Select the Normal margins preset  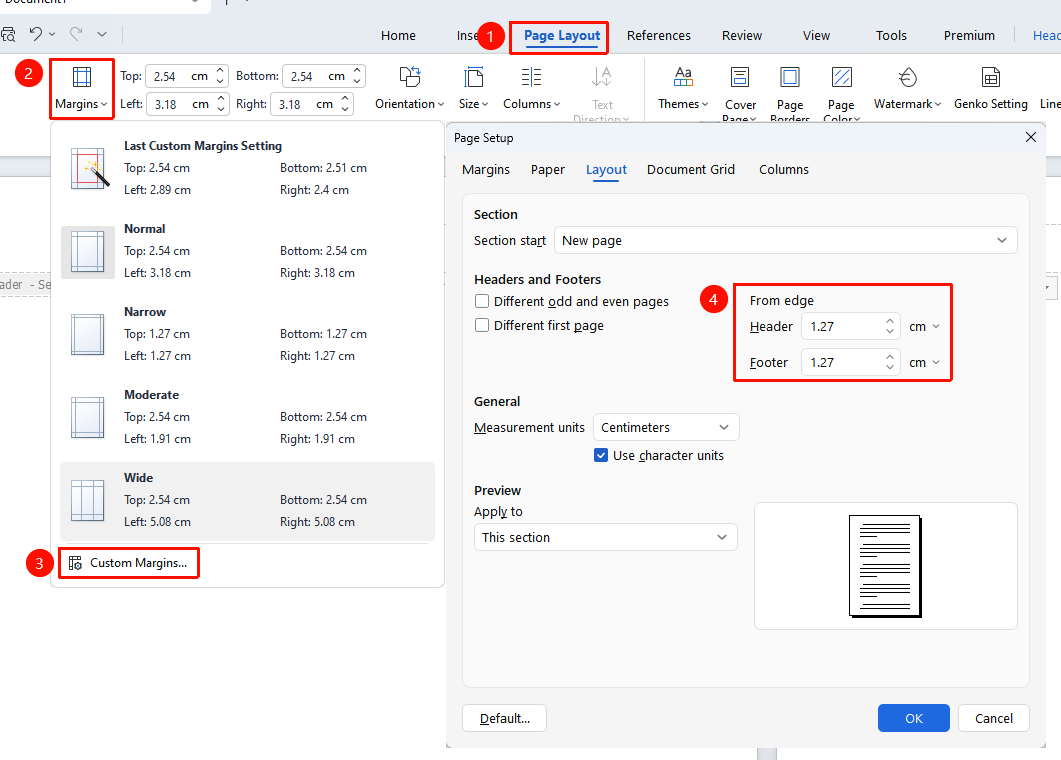tap(248, 251)
